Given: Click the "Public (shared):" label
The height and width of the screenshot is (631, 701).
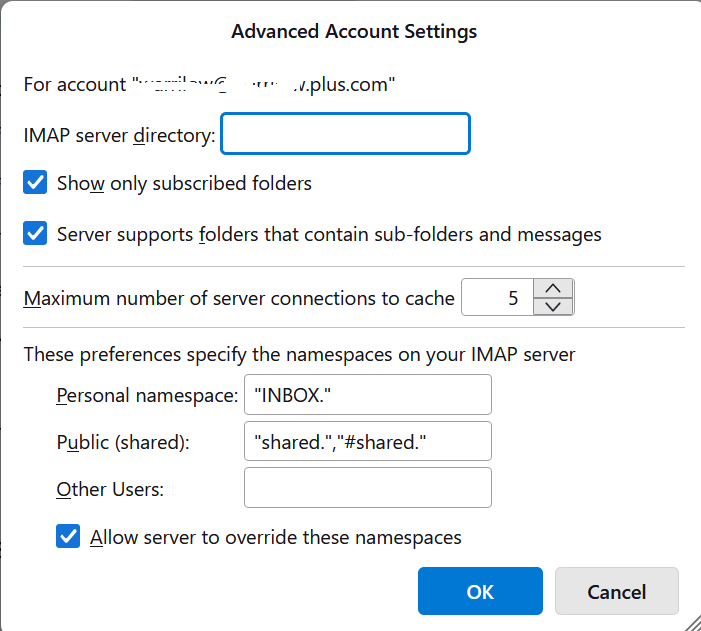Looking at the screenshot, I should point(122,442).
